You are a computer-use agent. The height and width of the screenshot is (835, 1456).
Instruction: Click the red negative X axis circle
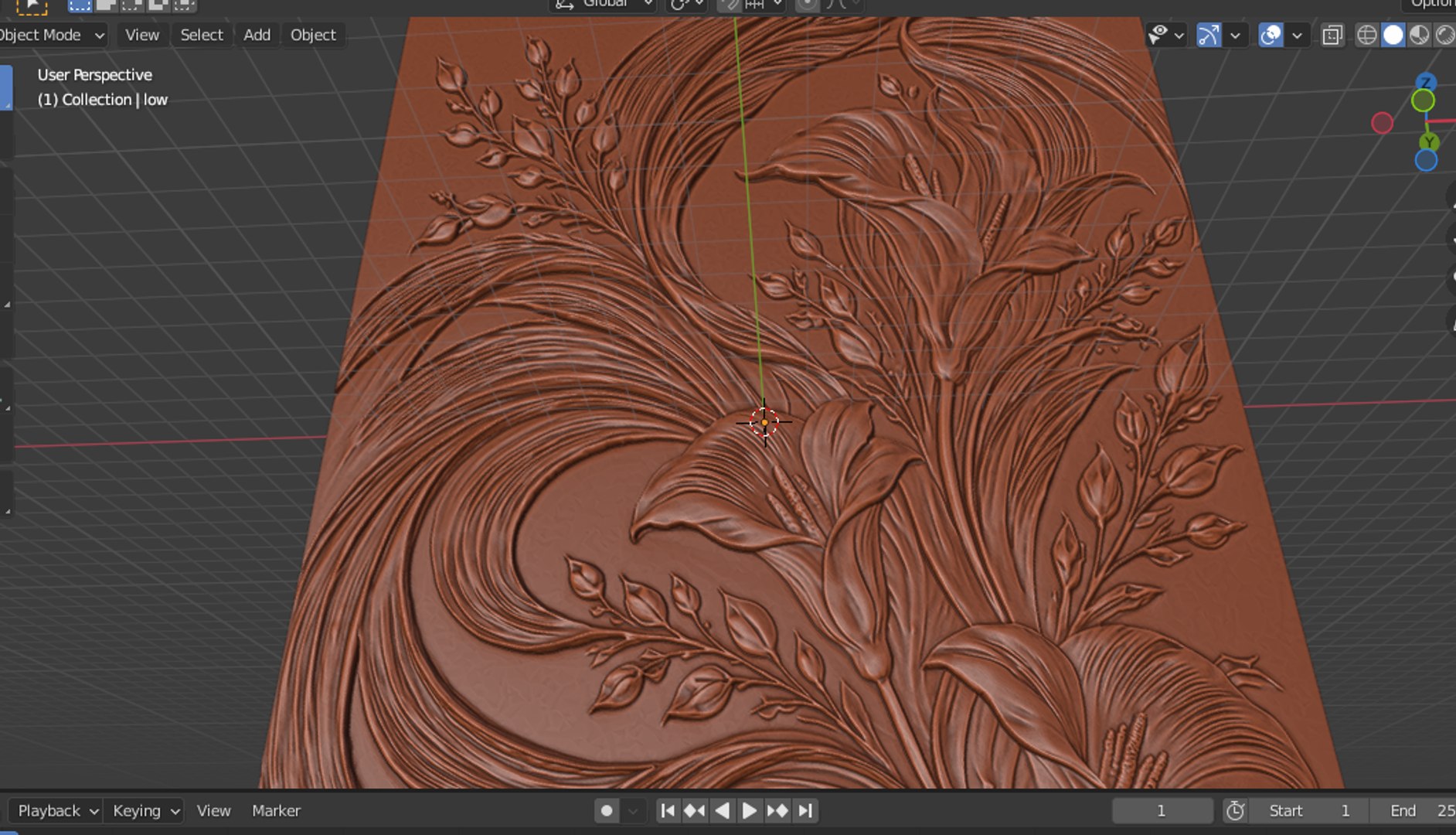click(x=1382, y=123)
